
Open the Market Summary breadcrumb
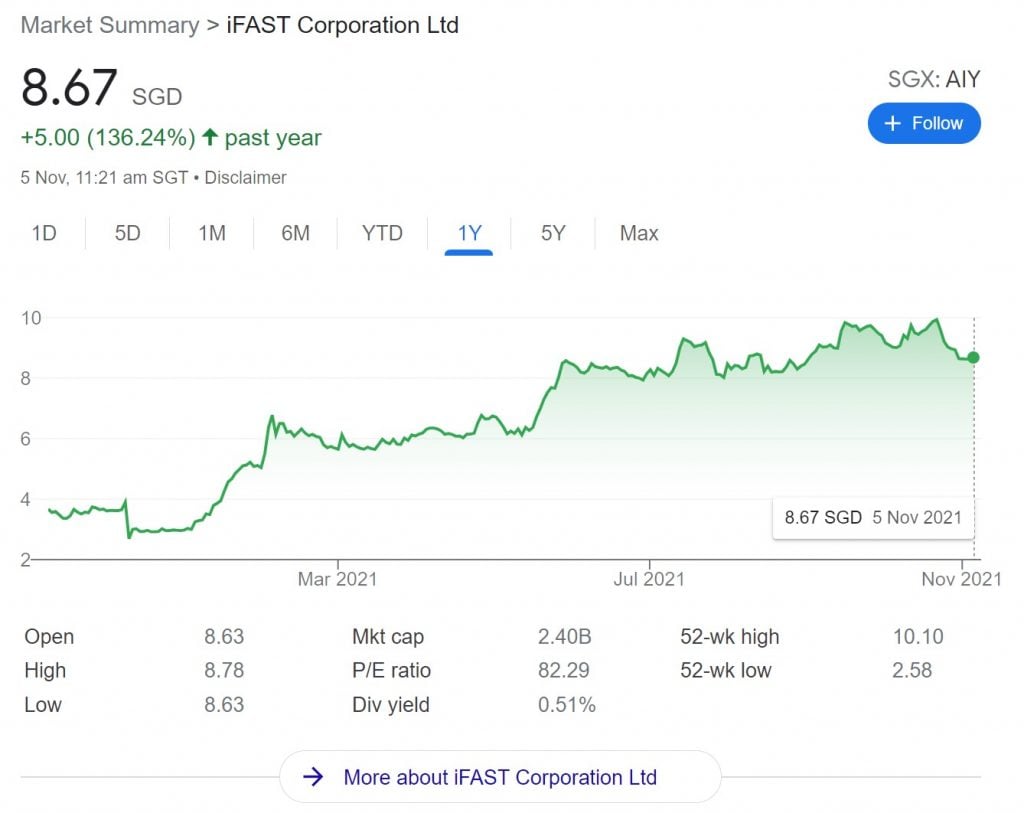tap(110, 25)
